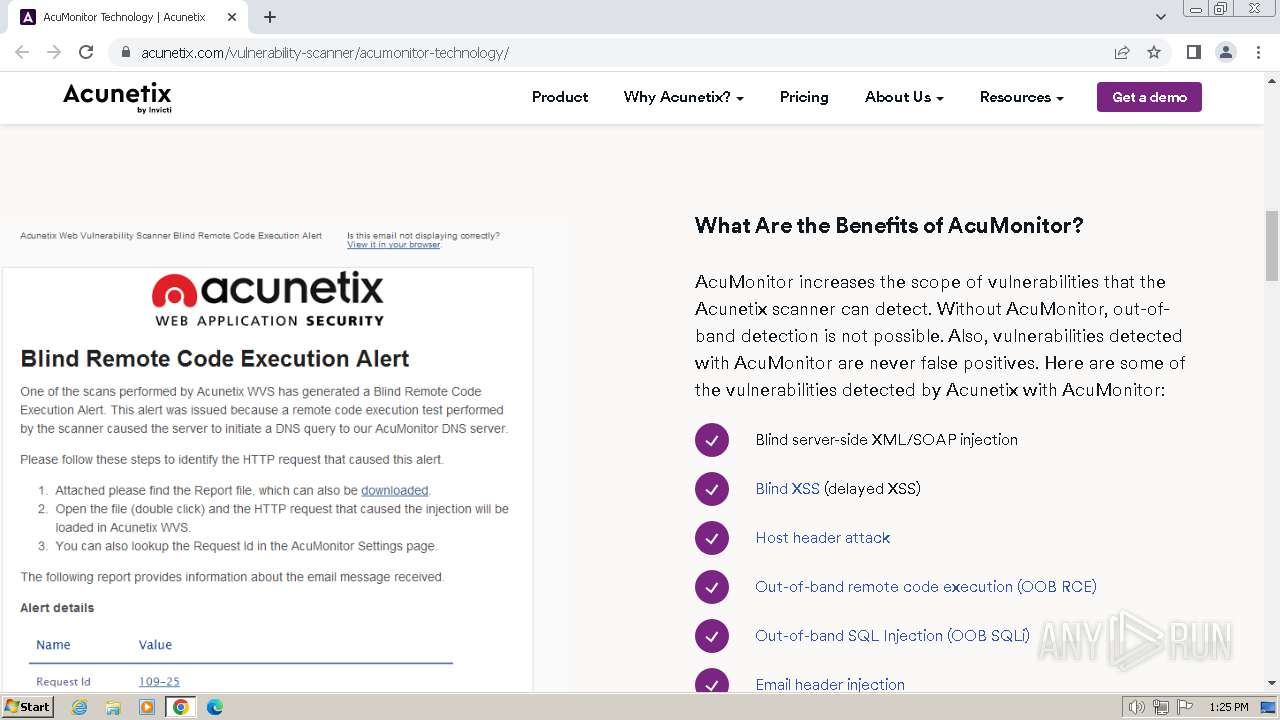Open the media player taskbar icon

point(147,707)
